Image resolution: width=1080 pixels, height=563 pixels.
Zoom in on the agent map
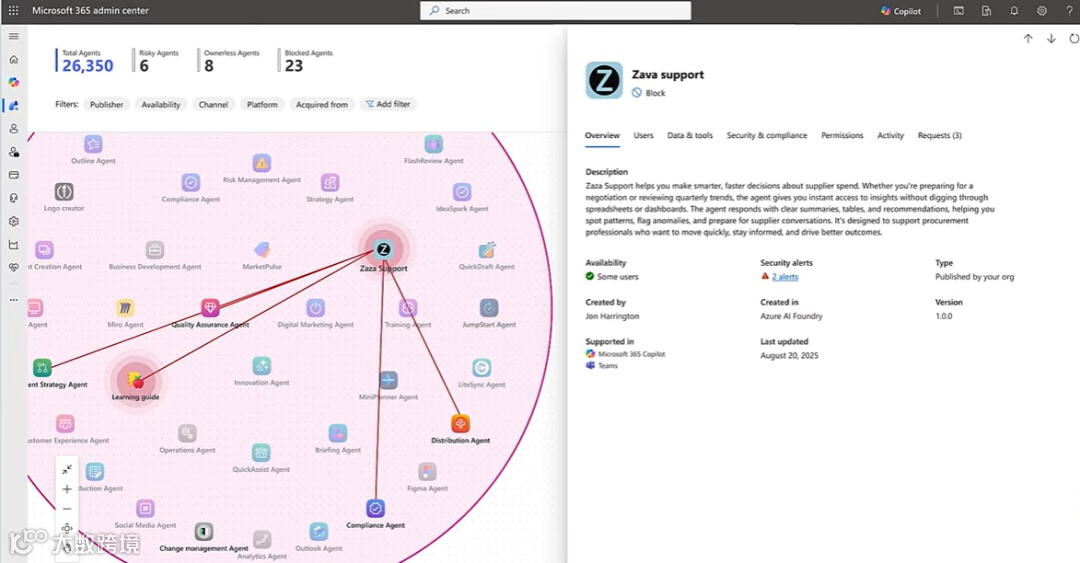67,489
